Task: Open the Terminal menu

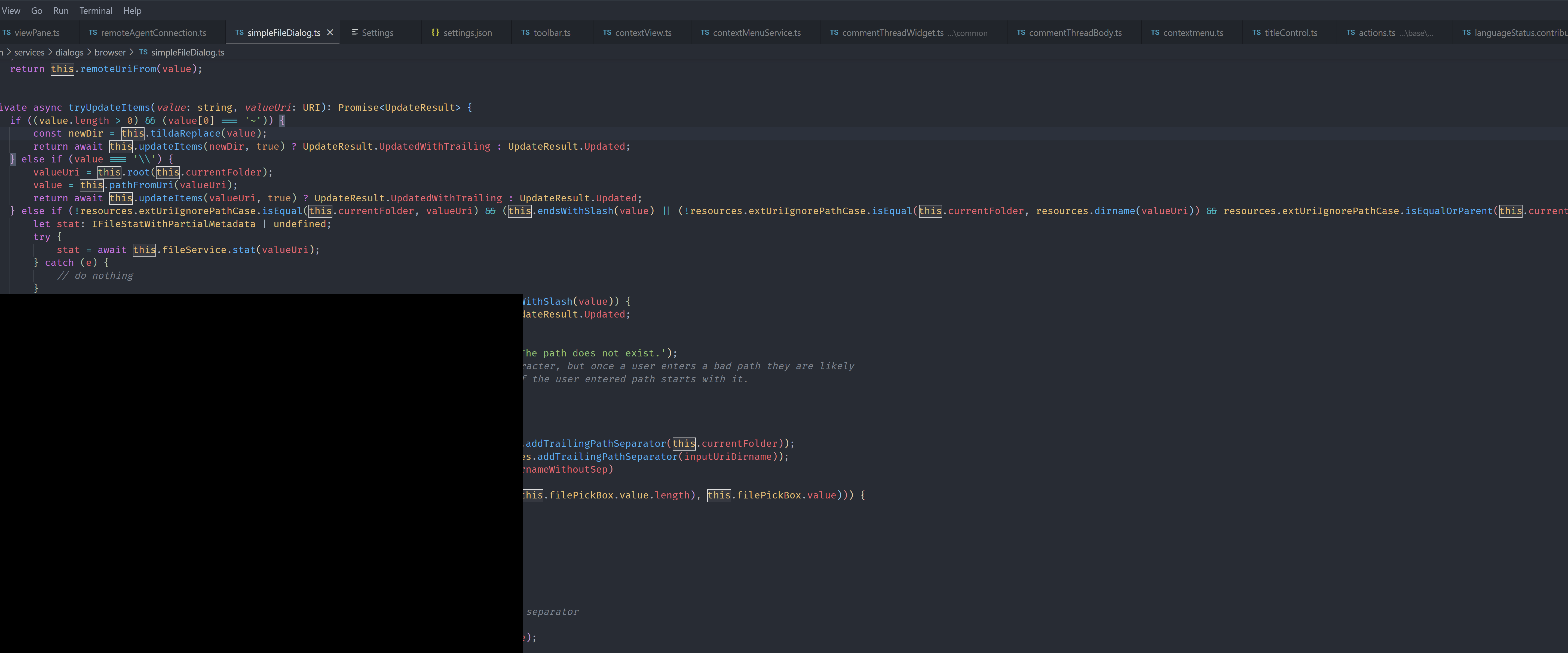Action: pyautogui.click(x=96, y=10)
